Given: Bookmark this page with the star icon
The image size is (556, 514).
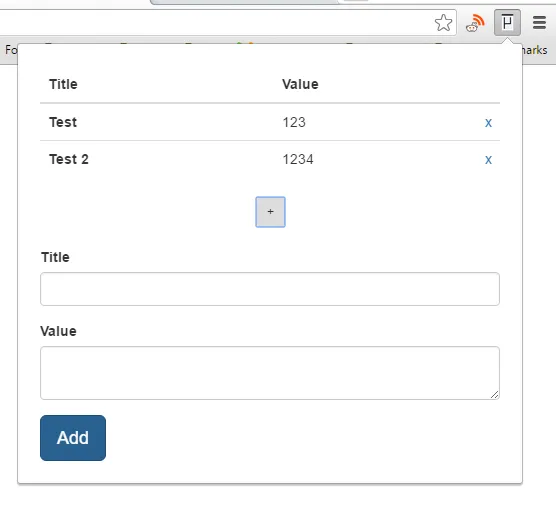Looking at the screenshot, I should (443, 23).
